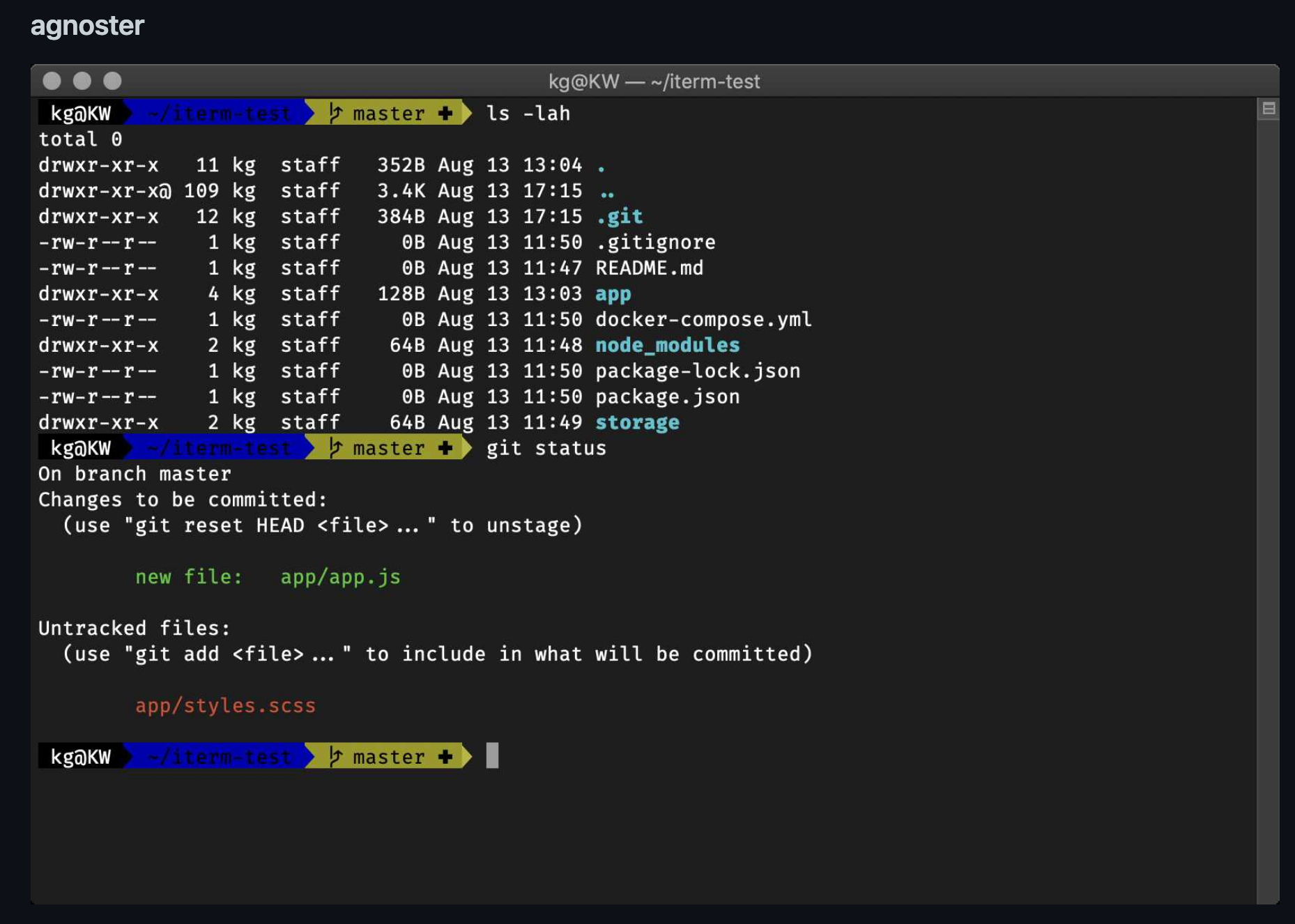Image resolution: width=1295 pixels, height=924 pixels.
Task: Click the docker-compose.yml file entry
Action: point(703,319)
